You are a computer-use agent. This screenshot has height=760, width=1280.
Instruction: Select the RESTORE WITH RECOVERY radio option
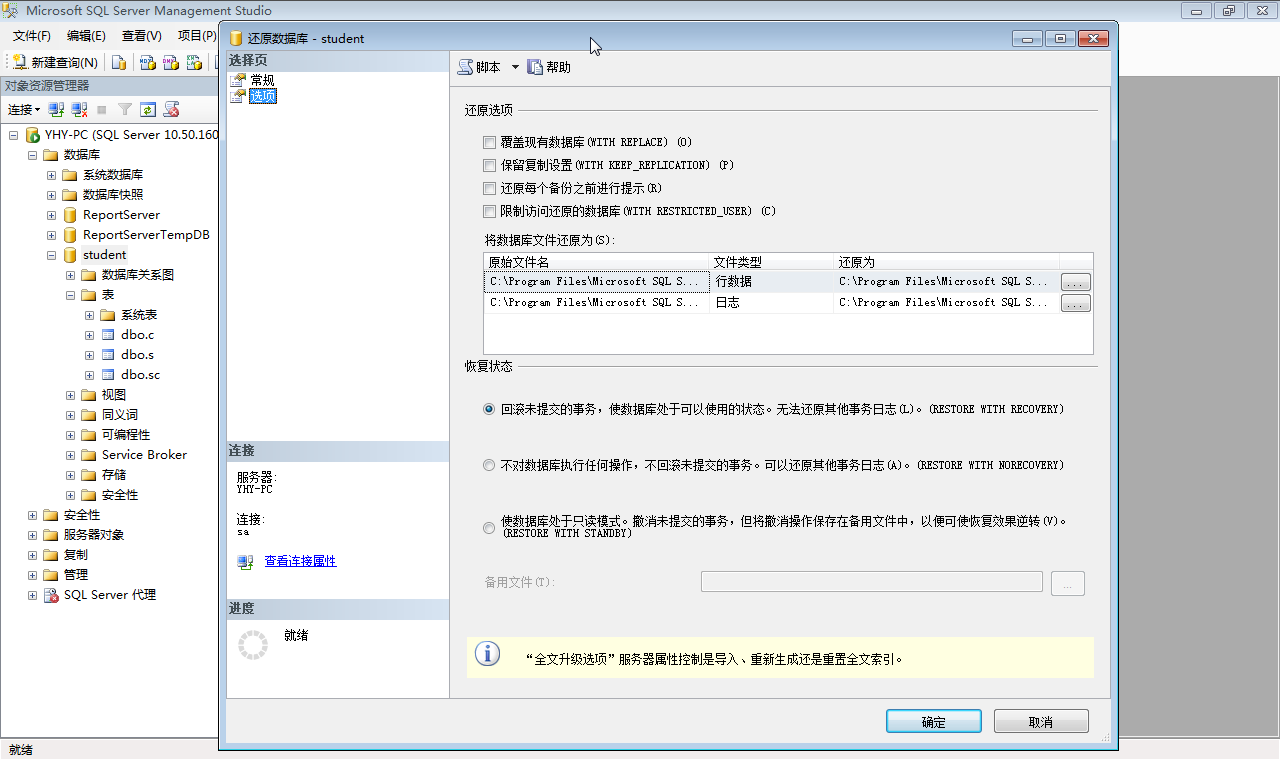[489, 409]
